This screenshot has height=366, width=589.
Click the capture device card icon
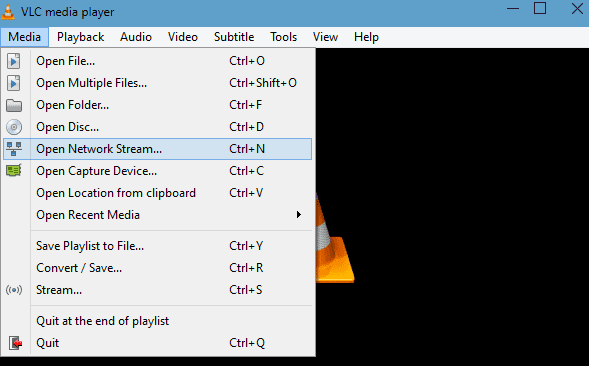coord(14,171)
